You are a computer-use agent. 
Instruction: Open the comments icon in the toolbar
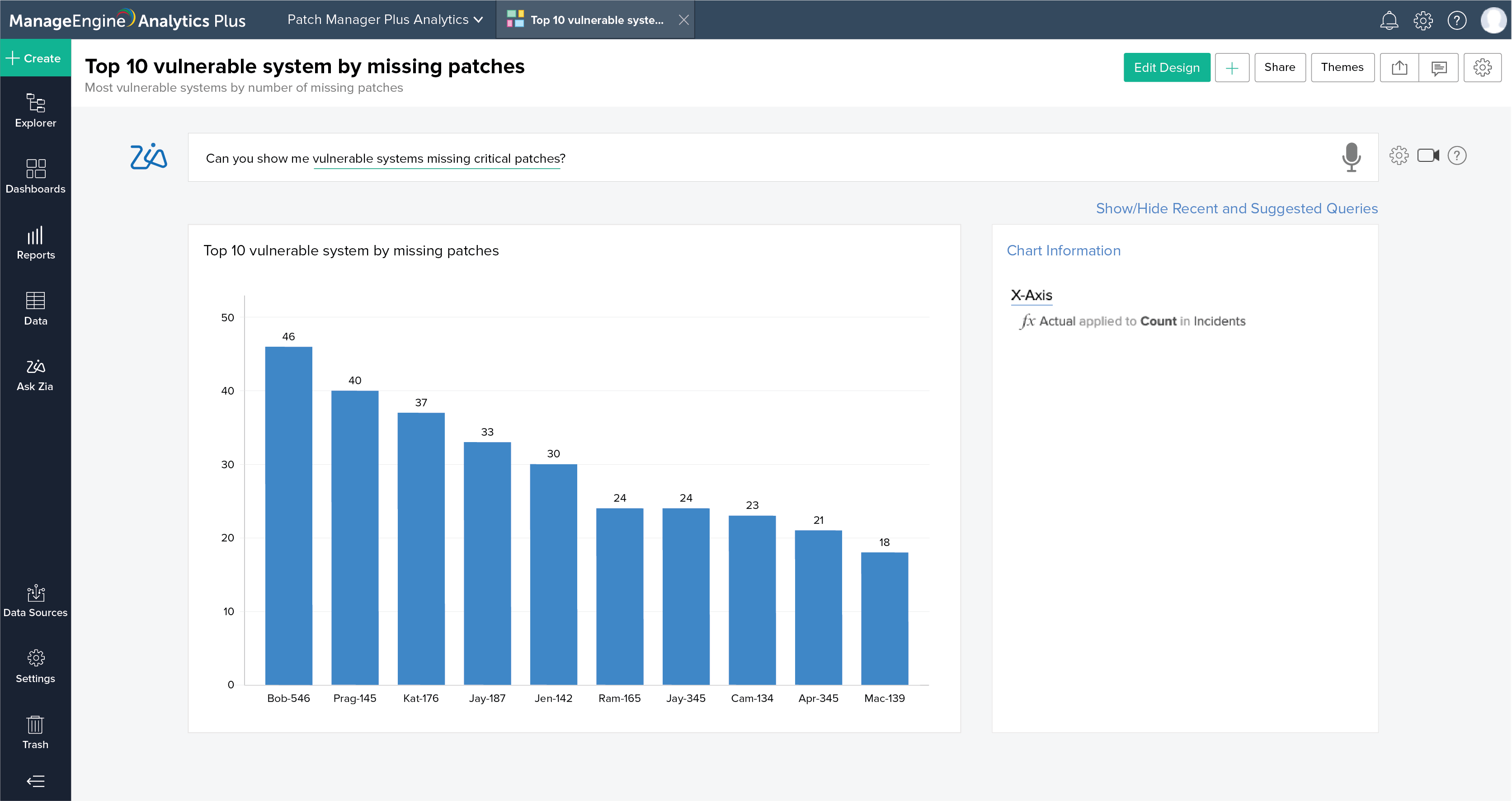coord(1439,67)
